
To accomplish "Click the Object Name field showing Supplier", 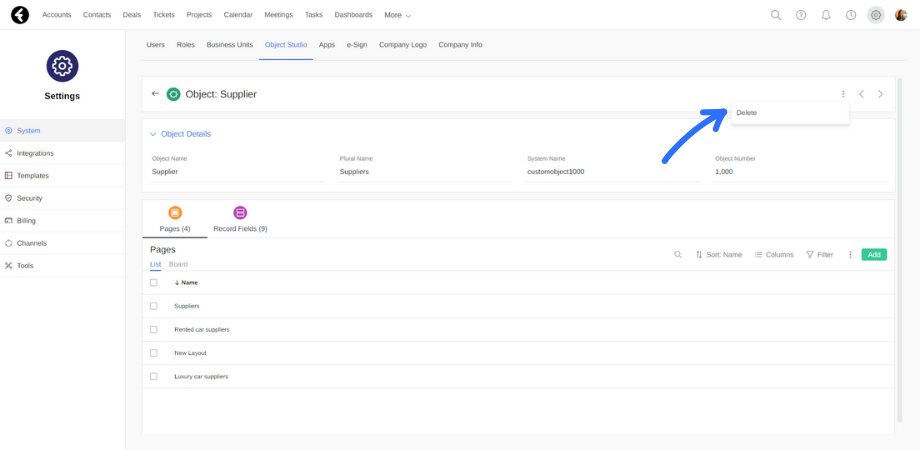I will 237,172.
